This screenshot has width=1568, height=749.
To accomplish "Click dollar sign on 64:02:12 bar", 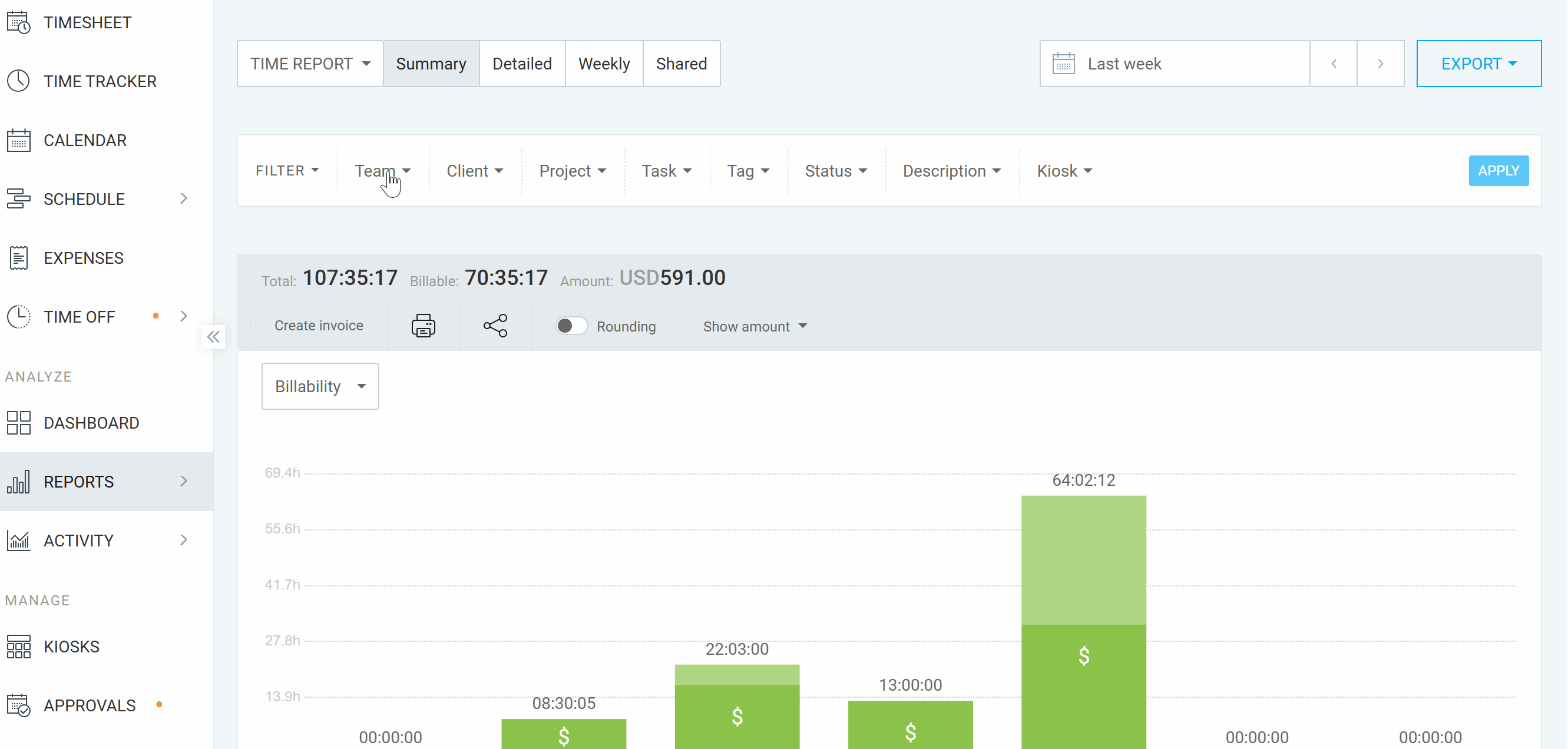I will click(1083, 656).
